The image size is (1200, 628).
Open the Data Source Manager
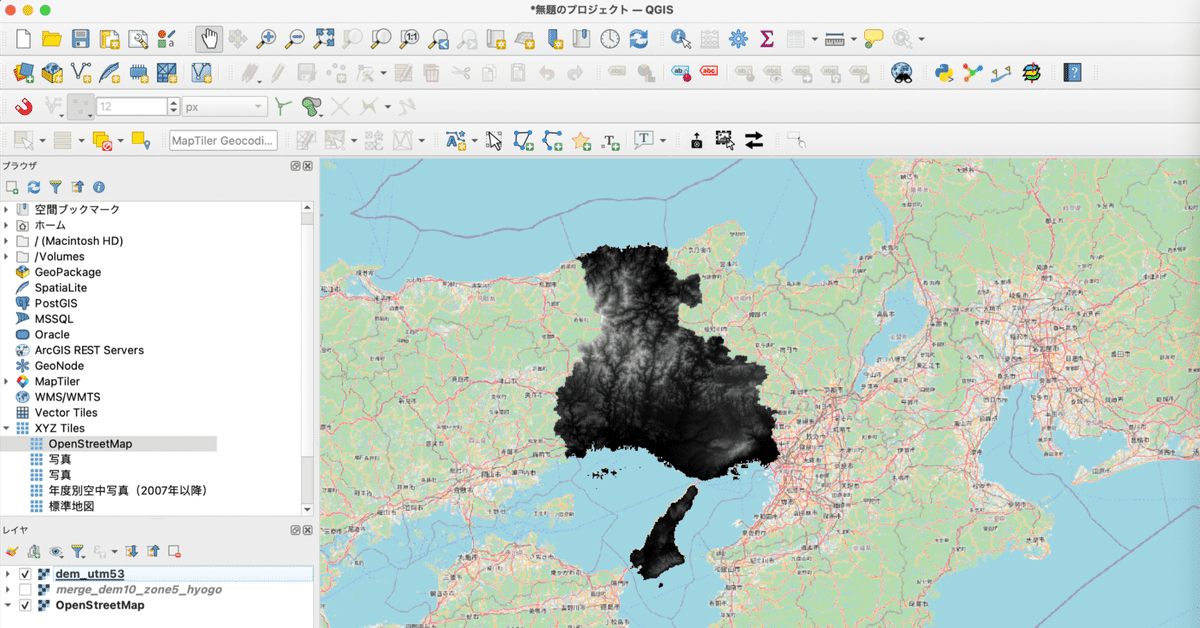[22, 73]
